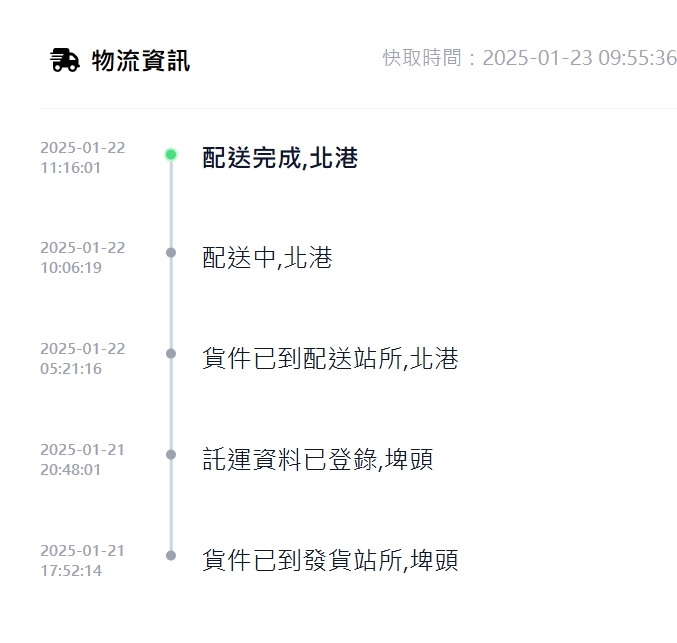Click the dot beside 貨件已到配送站所,北港
This screenshot has width=677, height=643.
point(171,354)
